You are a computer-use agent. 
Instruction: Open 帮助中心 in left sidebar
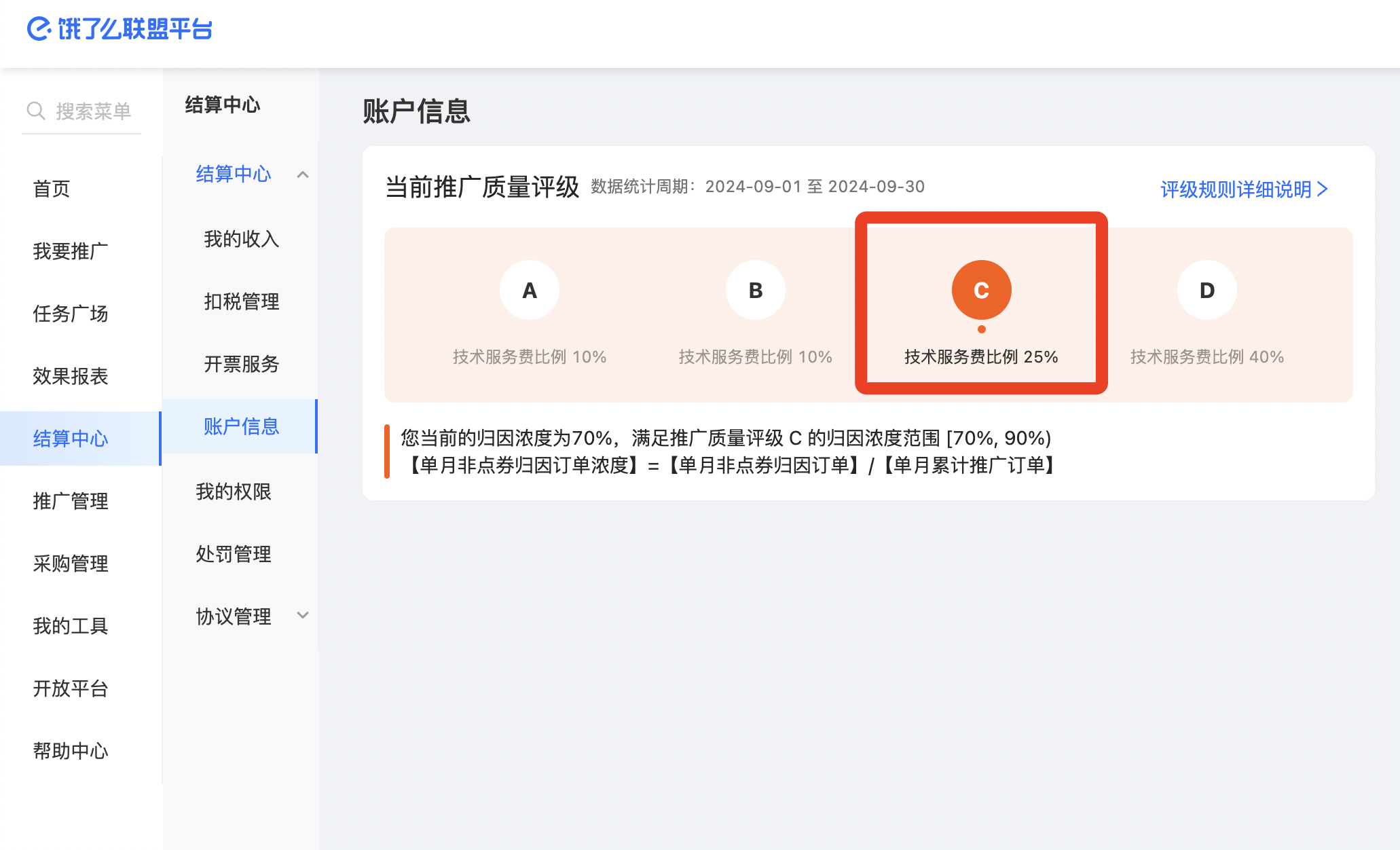pyautogui.click(x=71, y=751)
